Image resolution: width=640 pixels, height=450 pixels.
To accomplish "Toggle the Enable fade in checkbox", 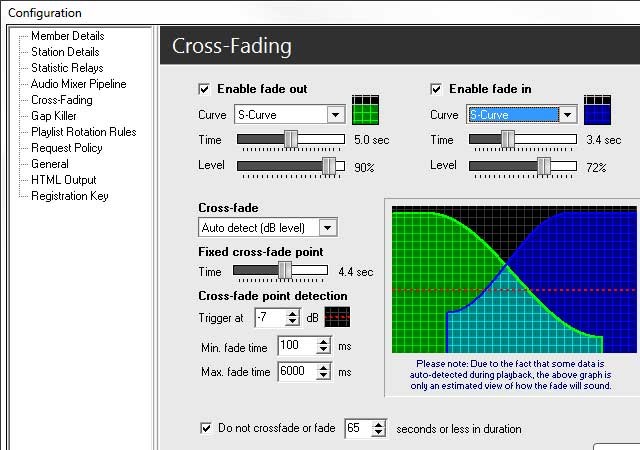I will click(436, 89).
